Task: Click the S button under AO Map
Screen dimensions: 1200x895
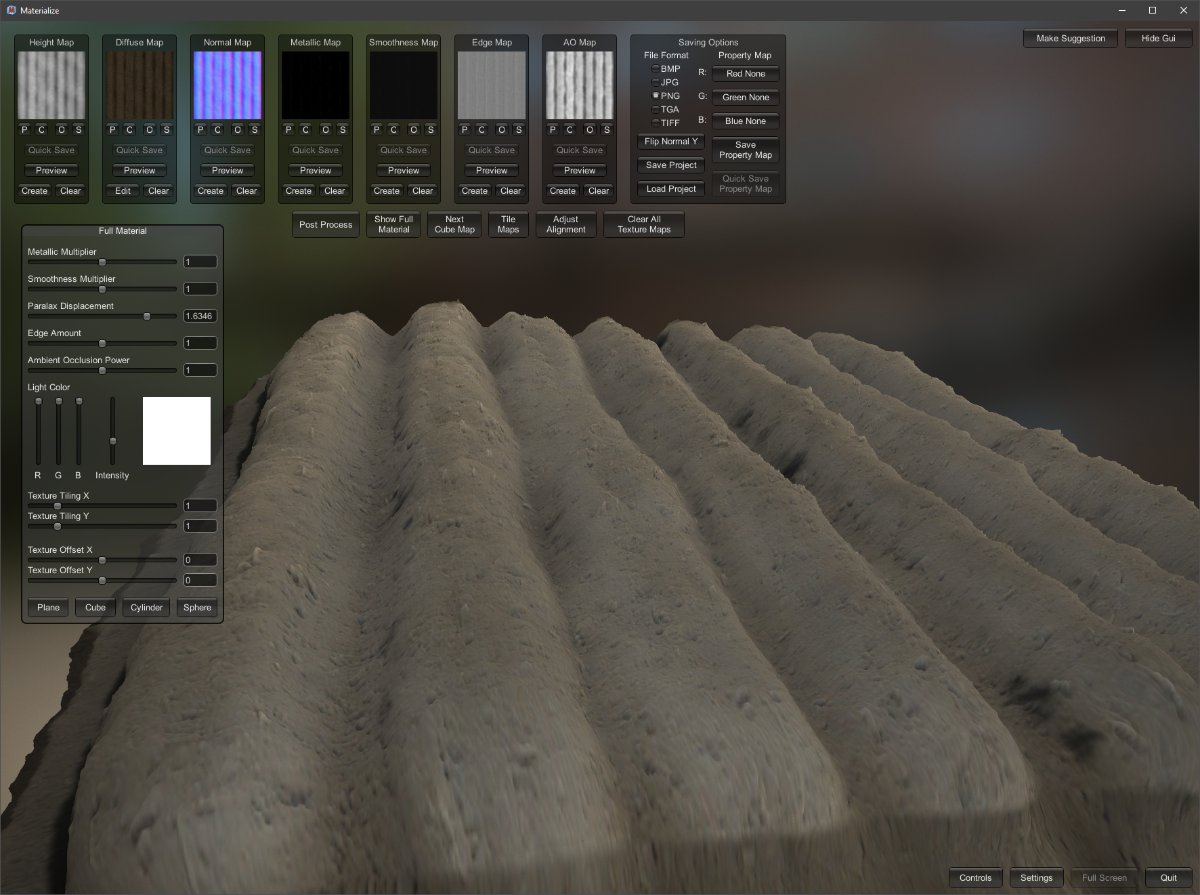Action: (x=607, y=130)
